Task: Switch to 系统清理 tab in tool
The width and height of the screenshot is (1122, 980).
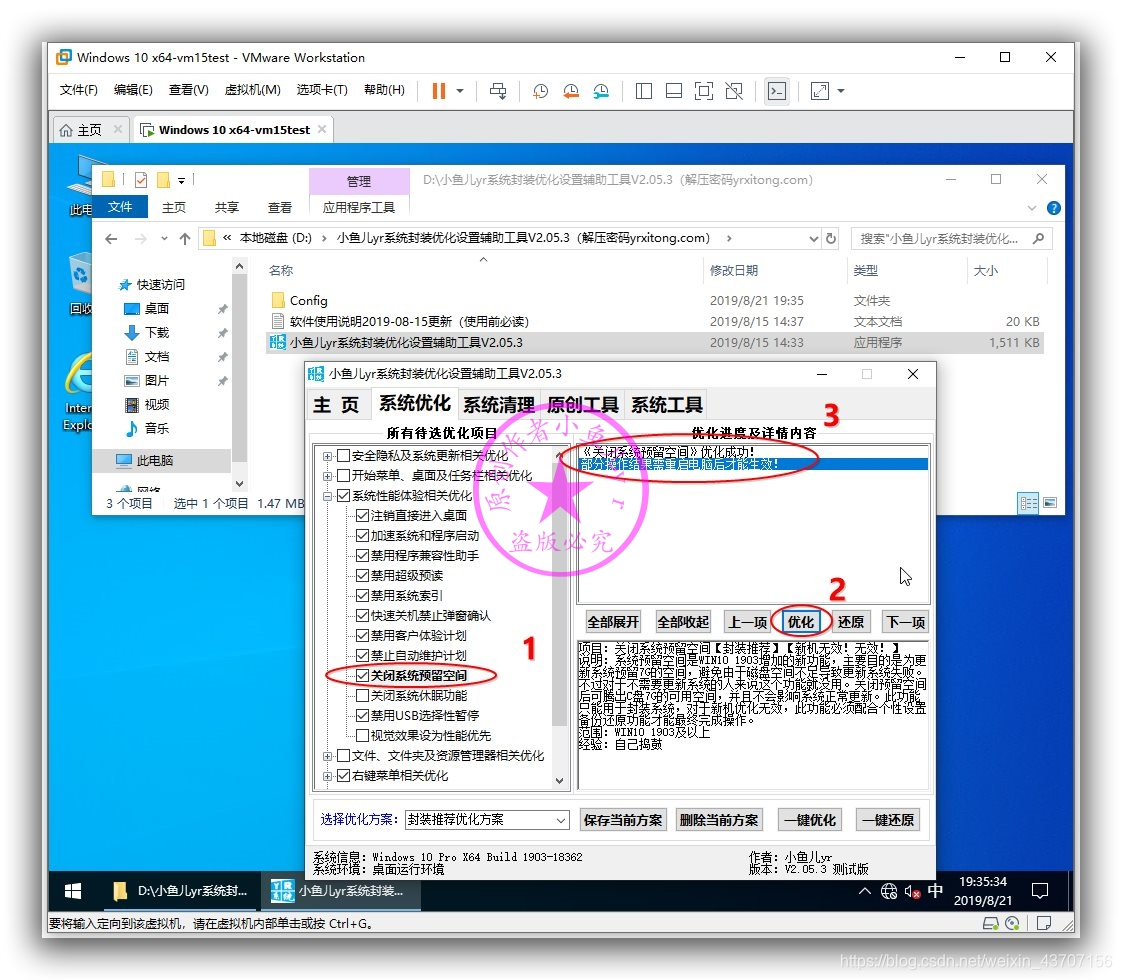Action: (498, 404)
